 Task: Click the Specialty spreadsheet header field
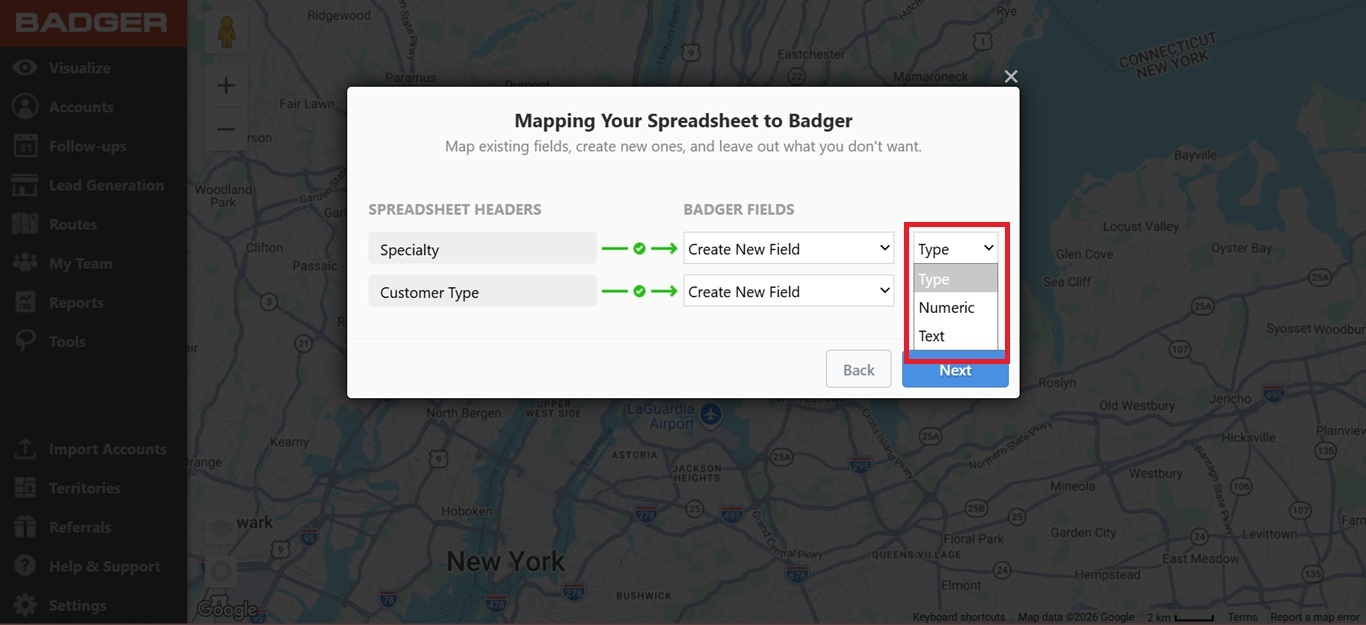coord(482,249)
